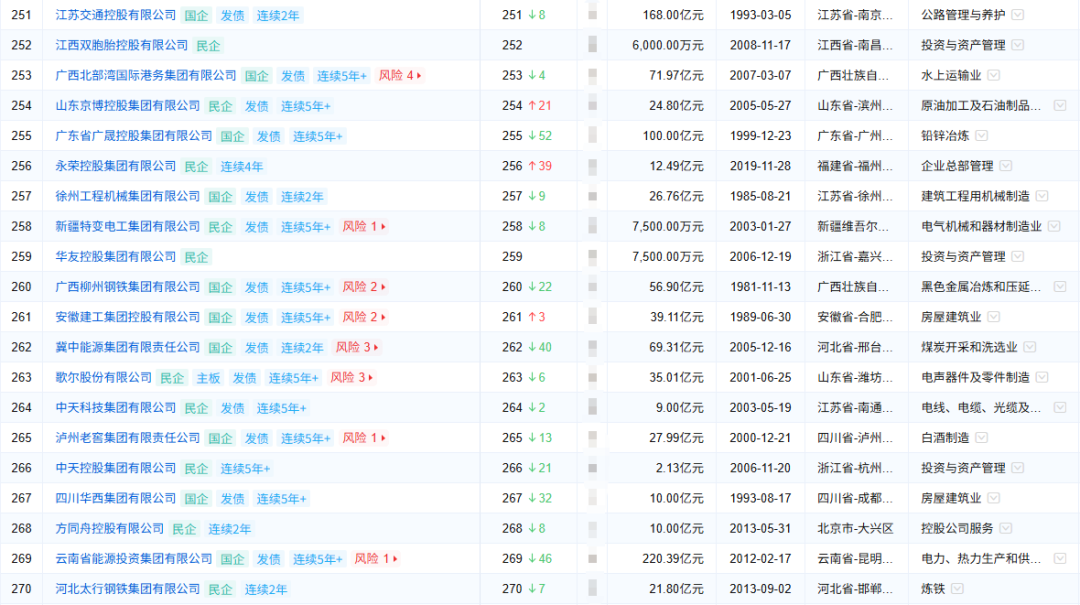The image size is (1080, 605).
Task: Select rank change ↓52 on row 255
Action: (x=540, y=136)
